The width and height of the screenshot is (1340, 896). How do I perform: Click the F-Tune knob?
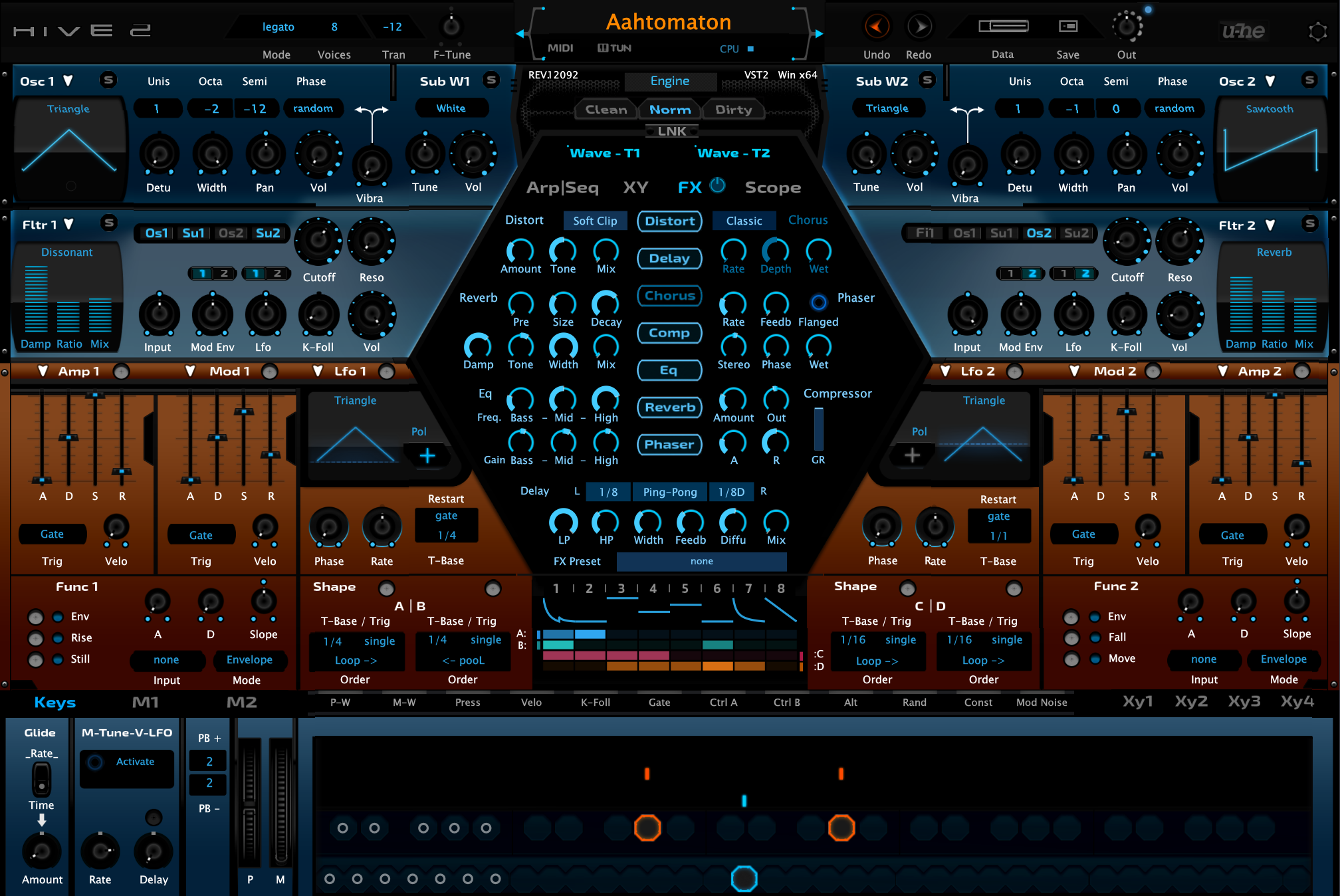click(x=451, y=27)
